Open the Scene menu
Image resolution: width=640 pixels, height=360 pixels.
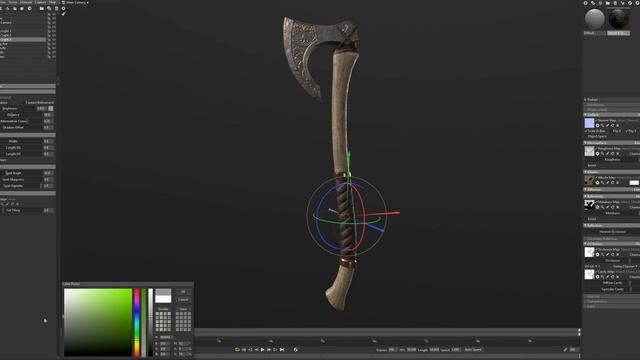tap(13, 2)
